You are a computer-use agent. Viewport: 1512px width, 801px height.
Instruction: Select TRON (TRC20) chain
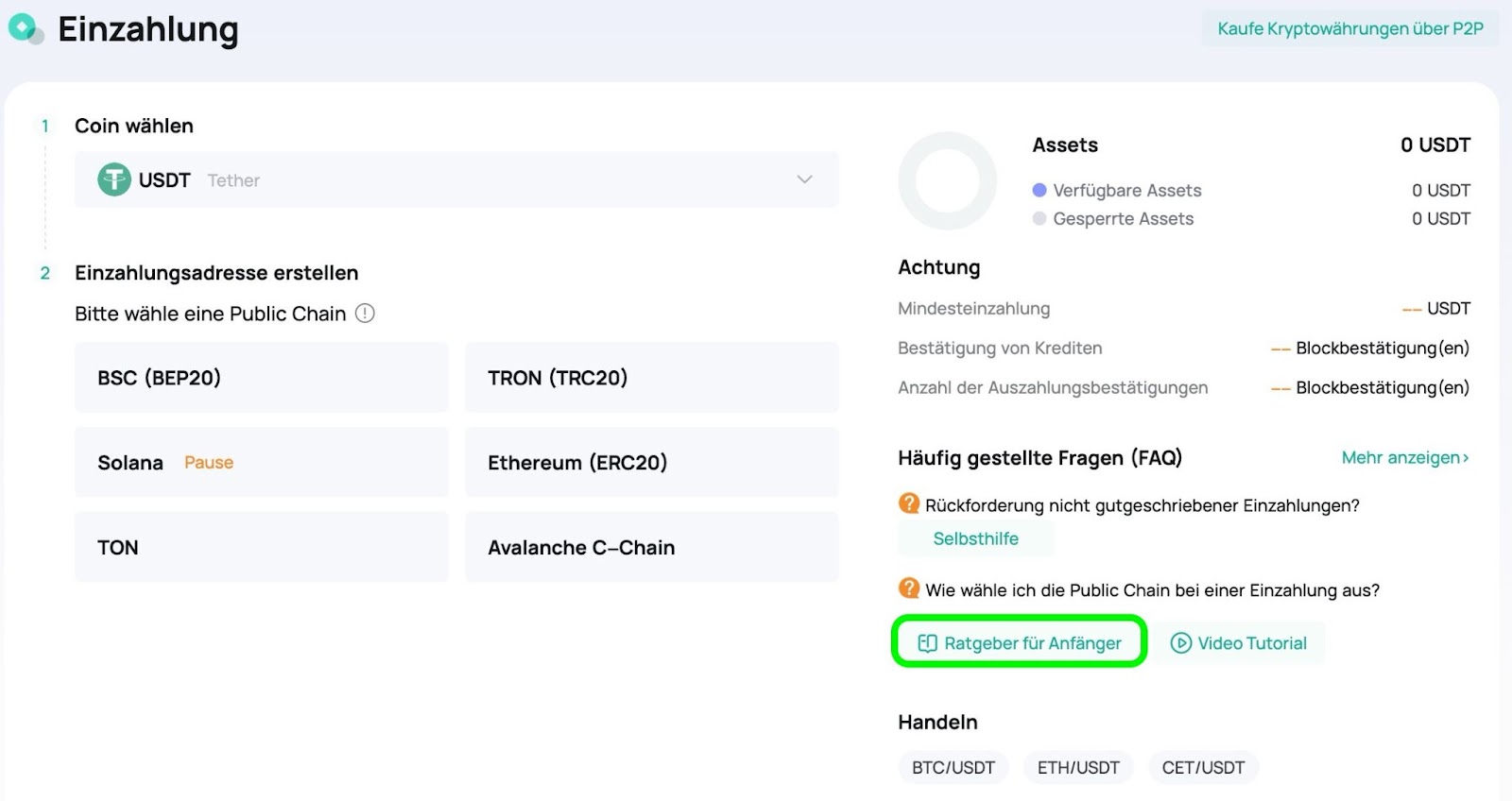pos(651,378)
